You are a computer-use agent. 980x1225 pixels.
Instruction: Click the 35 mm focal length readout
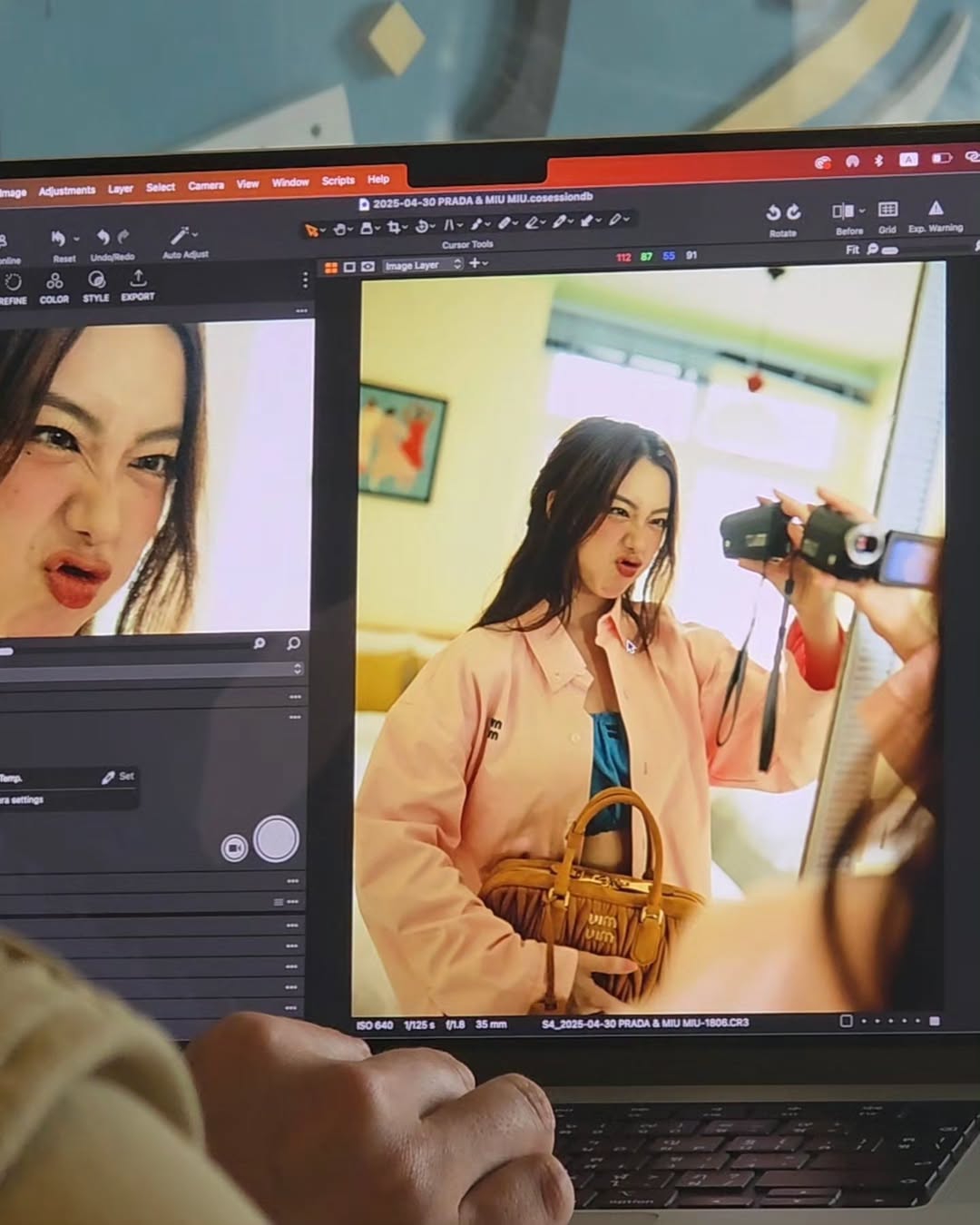click(491, 1024)
